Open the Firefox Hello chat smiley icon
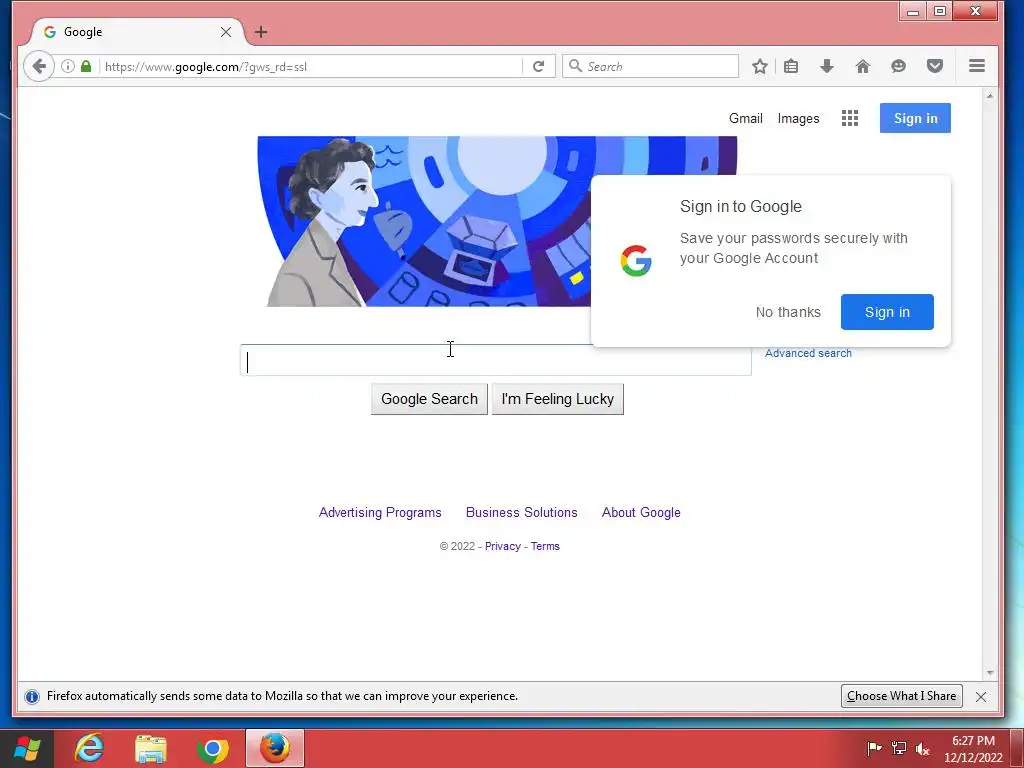The image size is (1024, 768). click(x=899, y=66)
